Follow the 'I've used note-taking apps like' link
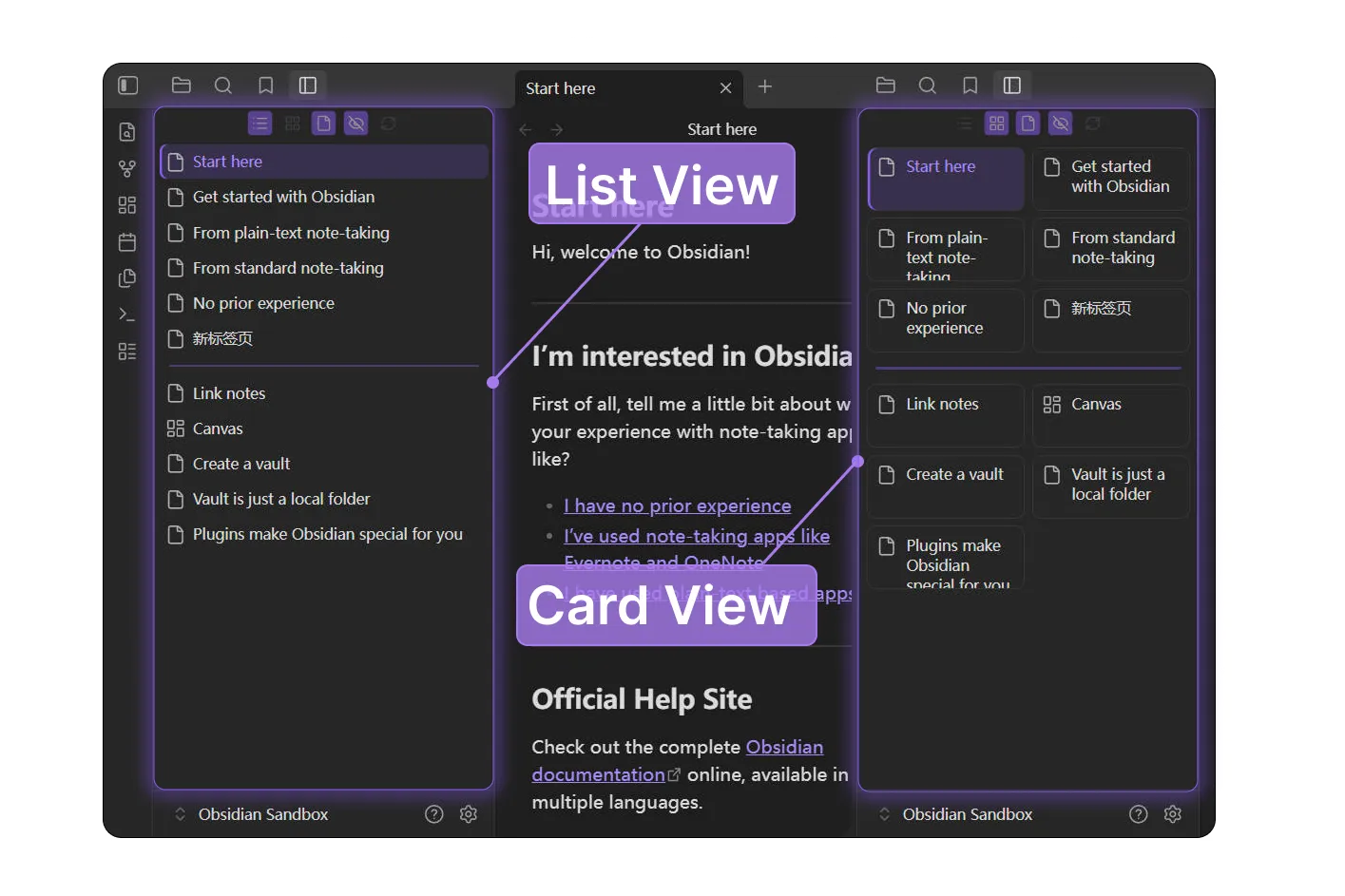The width and height of the screenshot is (1345, 896). coord(697,536)
